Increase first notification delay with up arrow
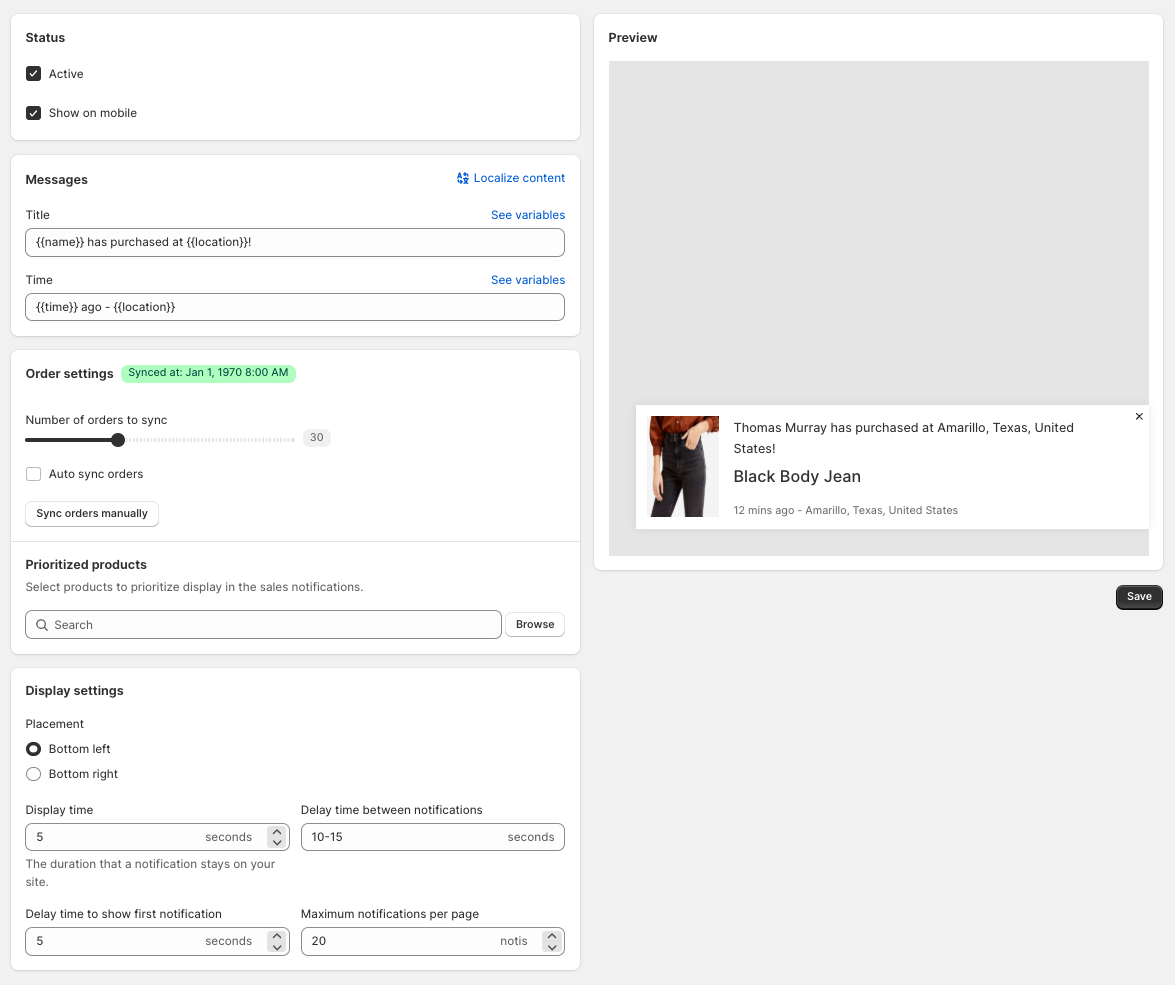Viewport: 1175px width, 985px height. coord(277,935)
